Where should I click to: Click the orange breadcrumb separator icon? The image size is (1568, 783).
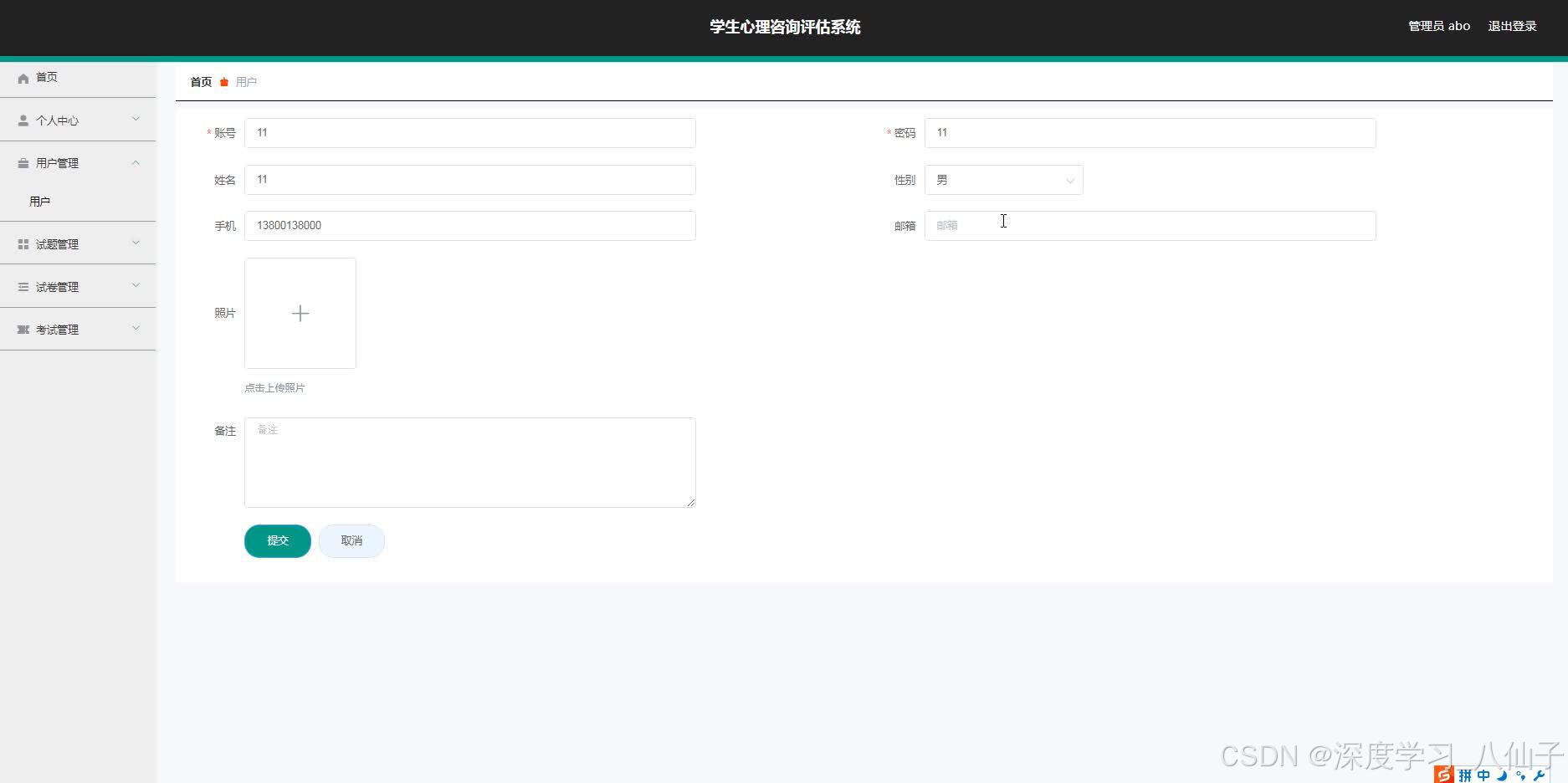pos(223,82)
